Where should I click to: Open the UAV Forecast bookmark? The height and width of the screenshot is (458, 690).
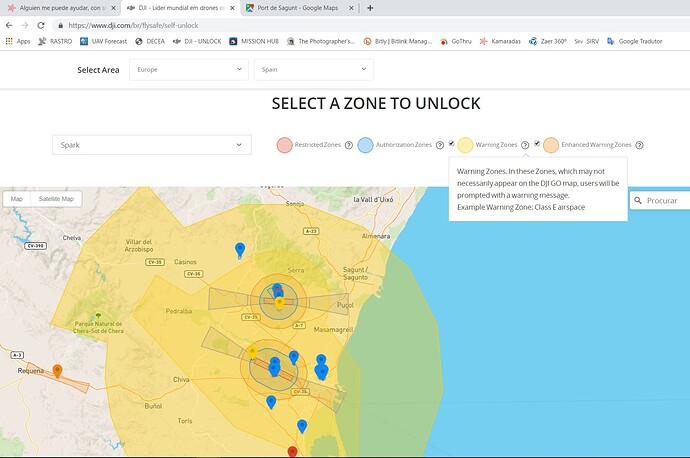103,41
